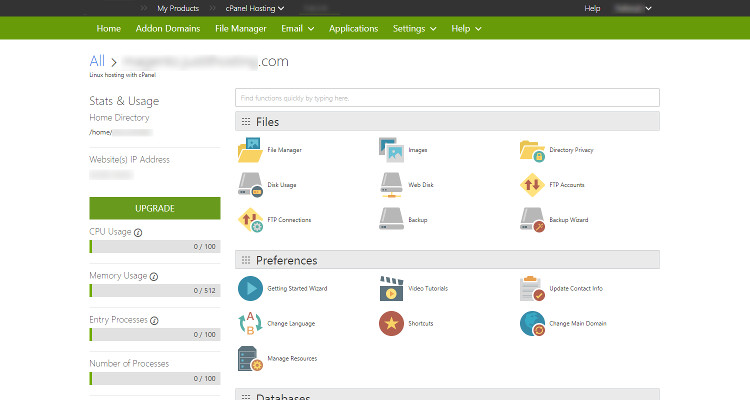The image size is (750, 400).
Task: Open the Shortcuts star icon
Action: click(391, 323)
